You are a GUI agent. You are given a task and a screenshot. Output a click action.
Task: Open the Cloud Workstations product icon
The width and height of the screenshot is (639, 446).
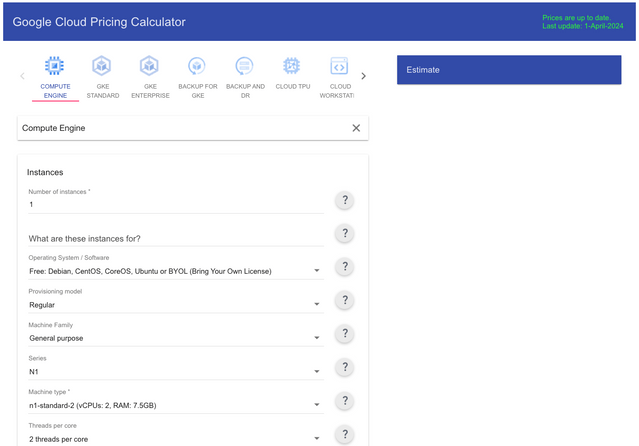(x=339, y=67)
